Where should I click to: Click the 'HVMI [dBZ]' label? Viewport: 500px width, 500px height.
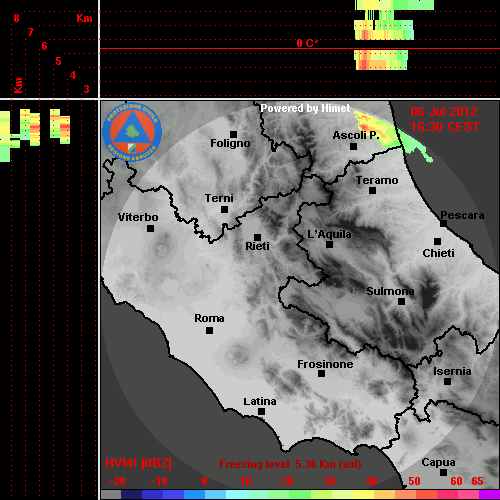tap(138, 463)
